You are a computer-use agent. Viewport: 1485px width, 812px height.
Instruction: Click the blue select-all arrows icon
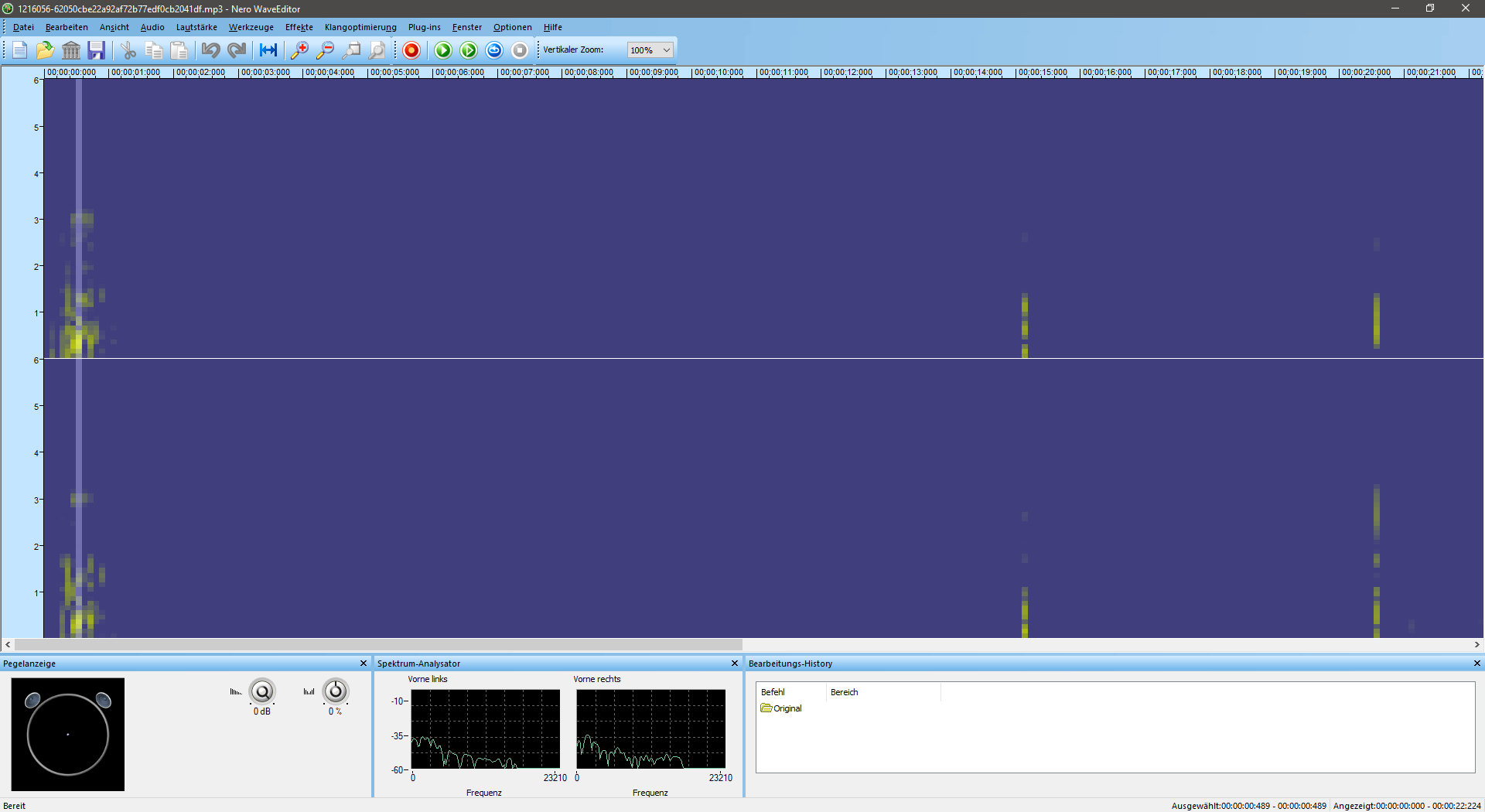268,50
